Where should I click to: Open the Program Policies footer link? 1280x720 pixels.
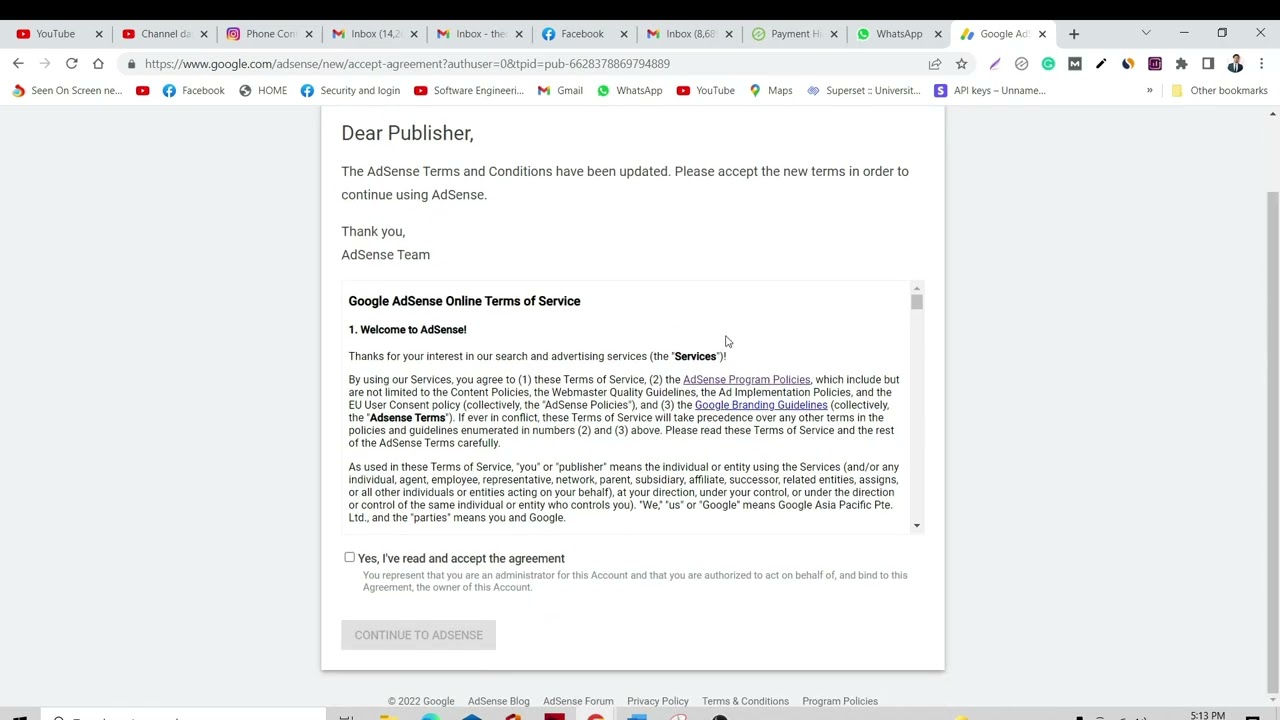(x=840, y=701)
